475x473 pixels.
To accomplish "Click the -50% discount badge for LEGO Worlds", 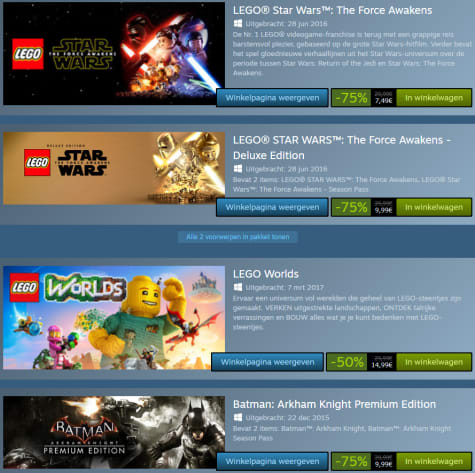I will pyautogui.click(x=347, y=362).
